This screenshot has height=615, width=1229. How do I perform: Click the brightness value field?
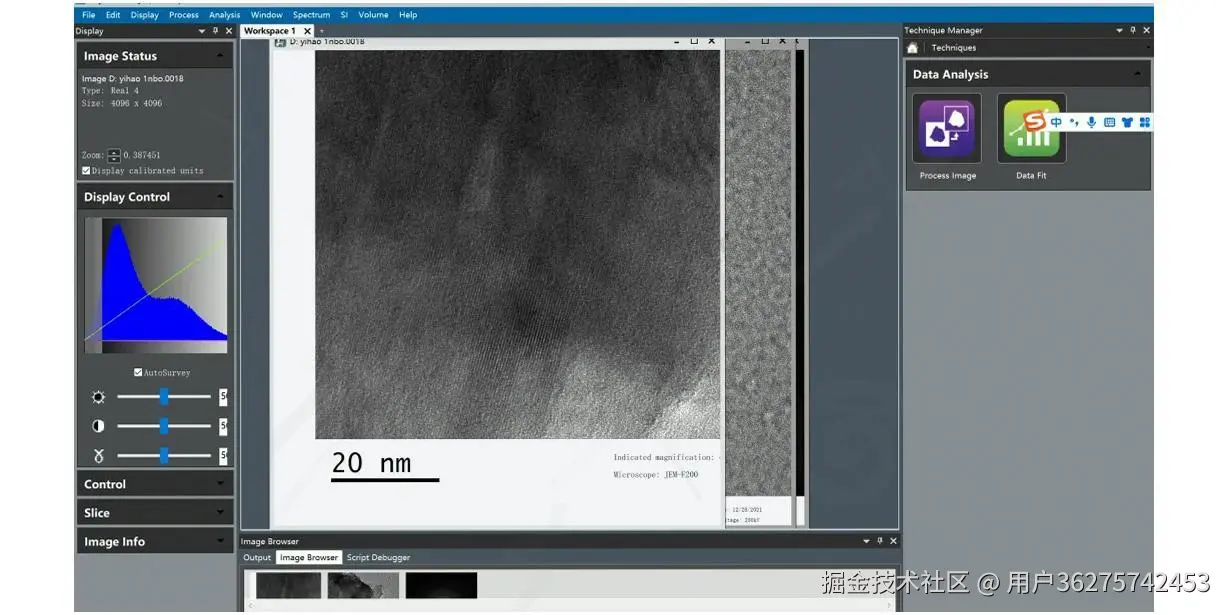tap(223, 397)
